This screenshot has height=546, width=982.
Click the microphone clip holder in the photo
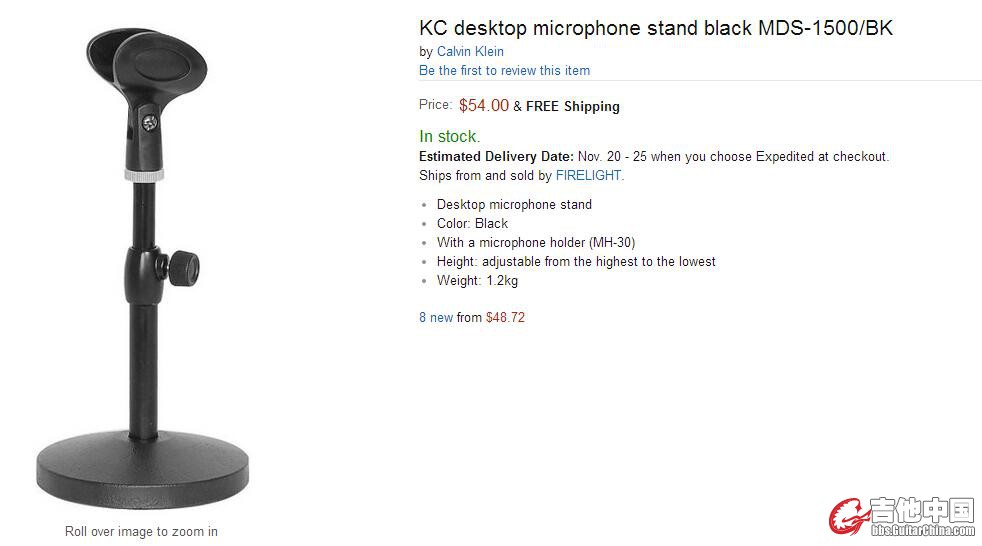click(147, 72)
